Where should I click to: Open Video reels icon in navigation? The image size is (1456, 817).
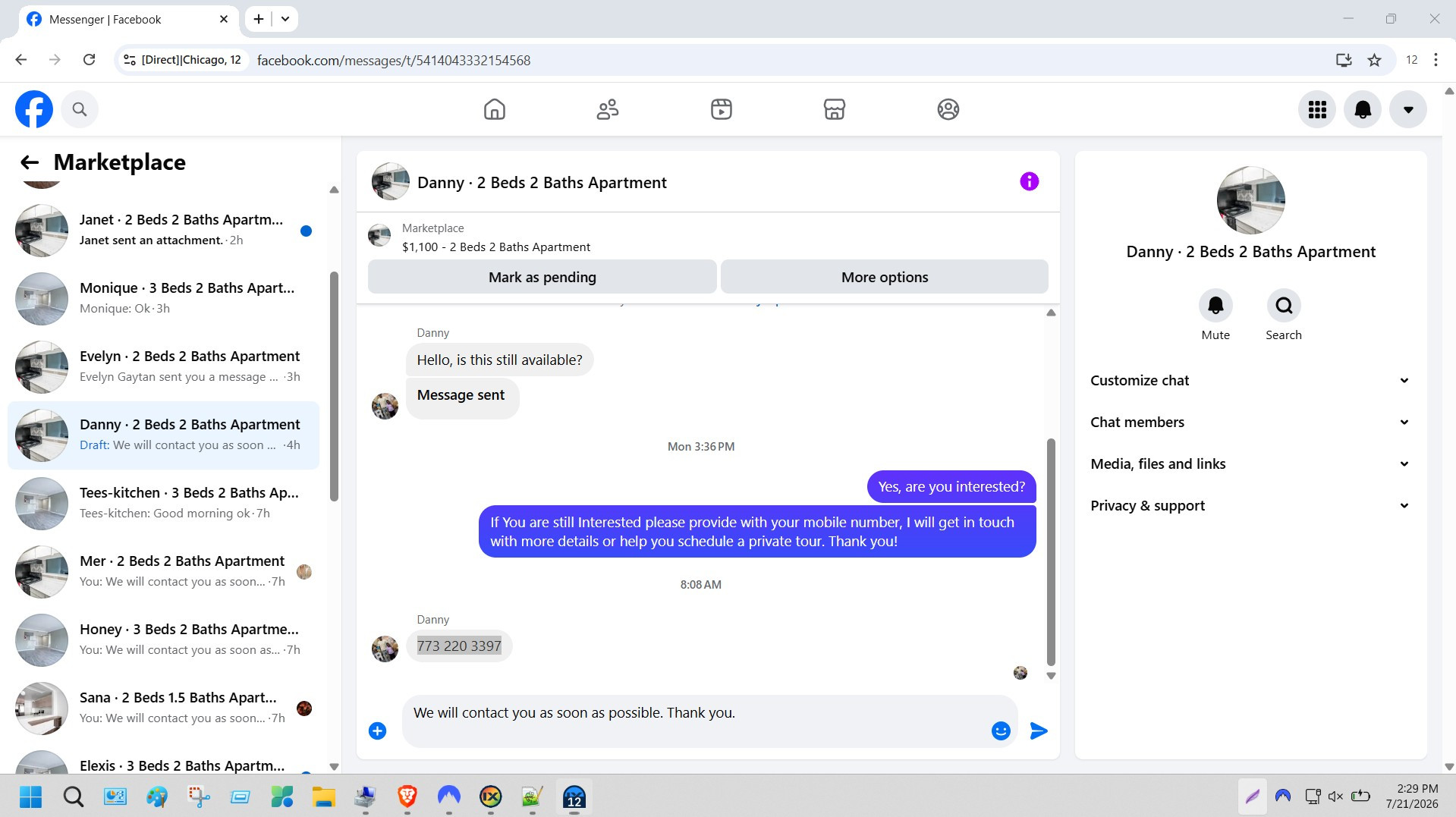(722, 109)
